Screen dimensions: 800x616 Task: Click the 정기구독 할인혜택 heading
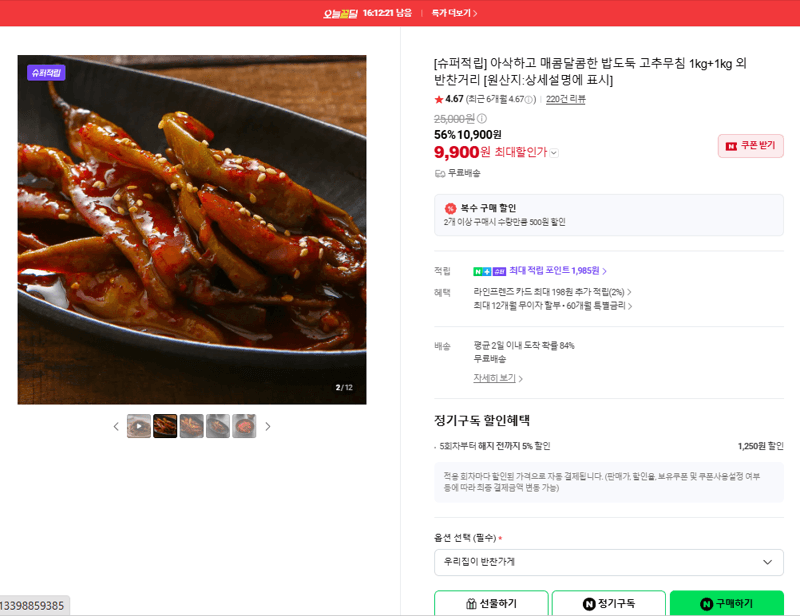click(x=482, y=421)
